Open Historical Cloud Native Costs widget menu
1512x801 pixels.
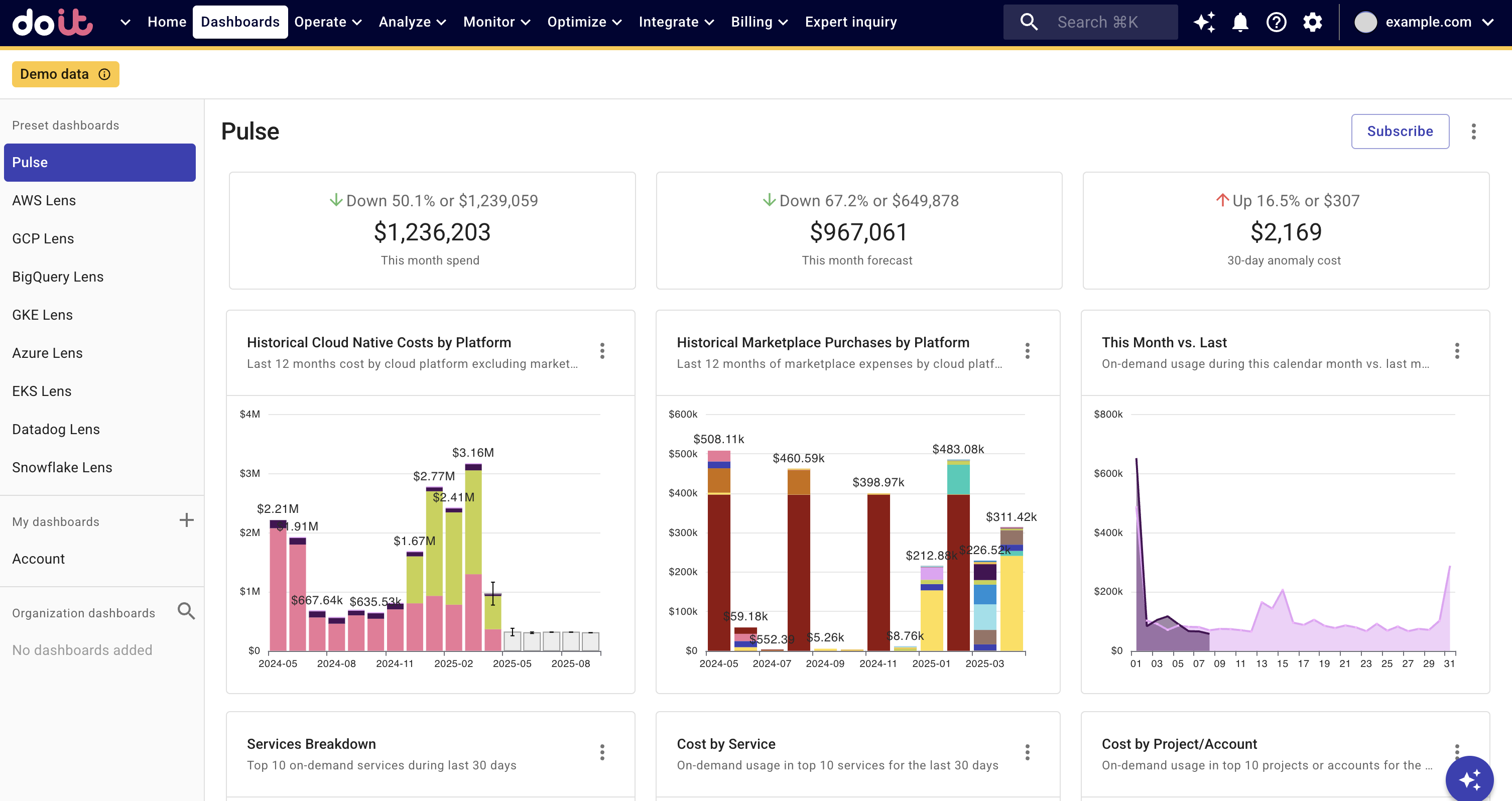[602, 351]
